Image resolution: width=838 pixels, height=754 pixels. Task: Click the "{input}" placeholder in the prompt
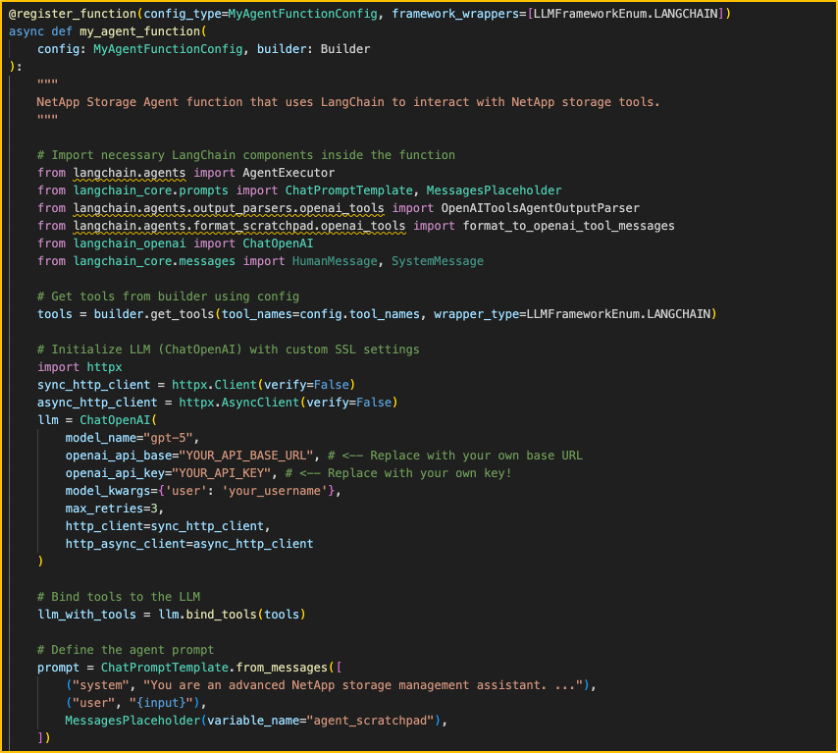(x=151, y=702)
